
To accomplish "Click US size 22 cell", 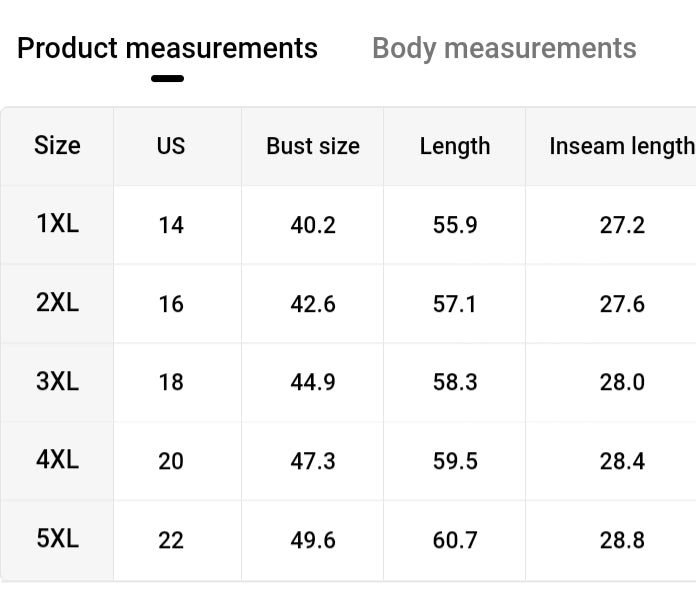I will [x=171, y=540].
